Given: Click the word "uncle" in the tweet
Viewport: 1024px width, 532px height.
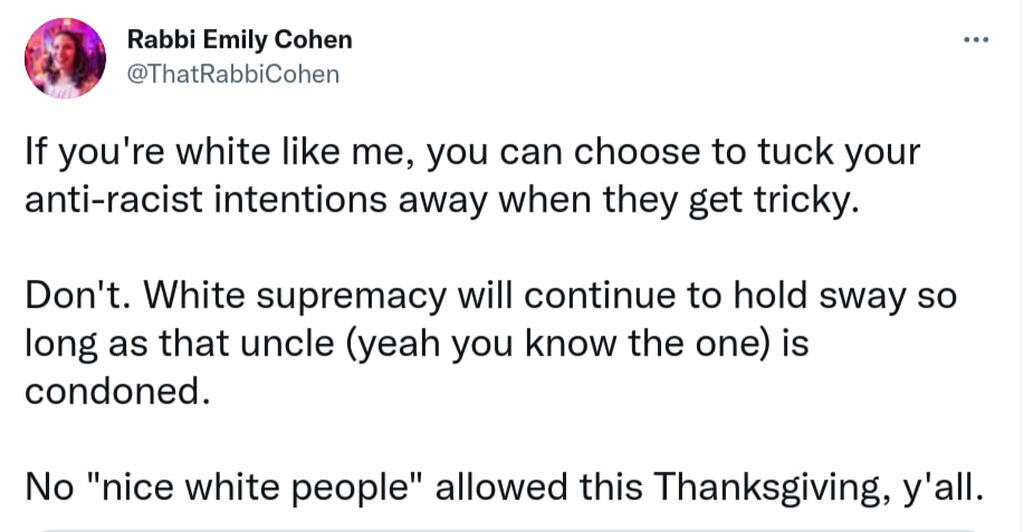Looking at the screenshot, I should (298, 345).
